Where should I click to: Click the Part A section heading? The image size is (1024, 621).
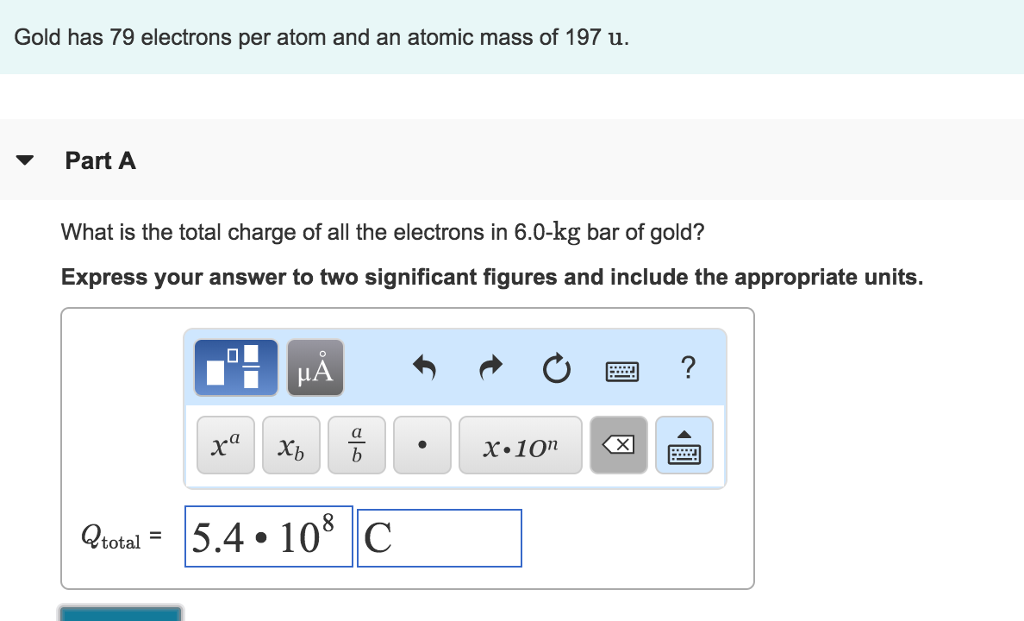coord(100,160)
